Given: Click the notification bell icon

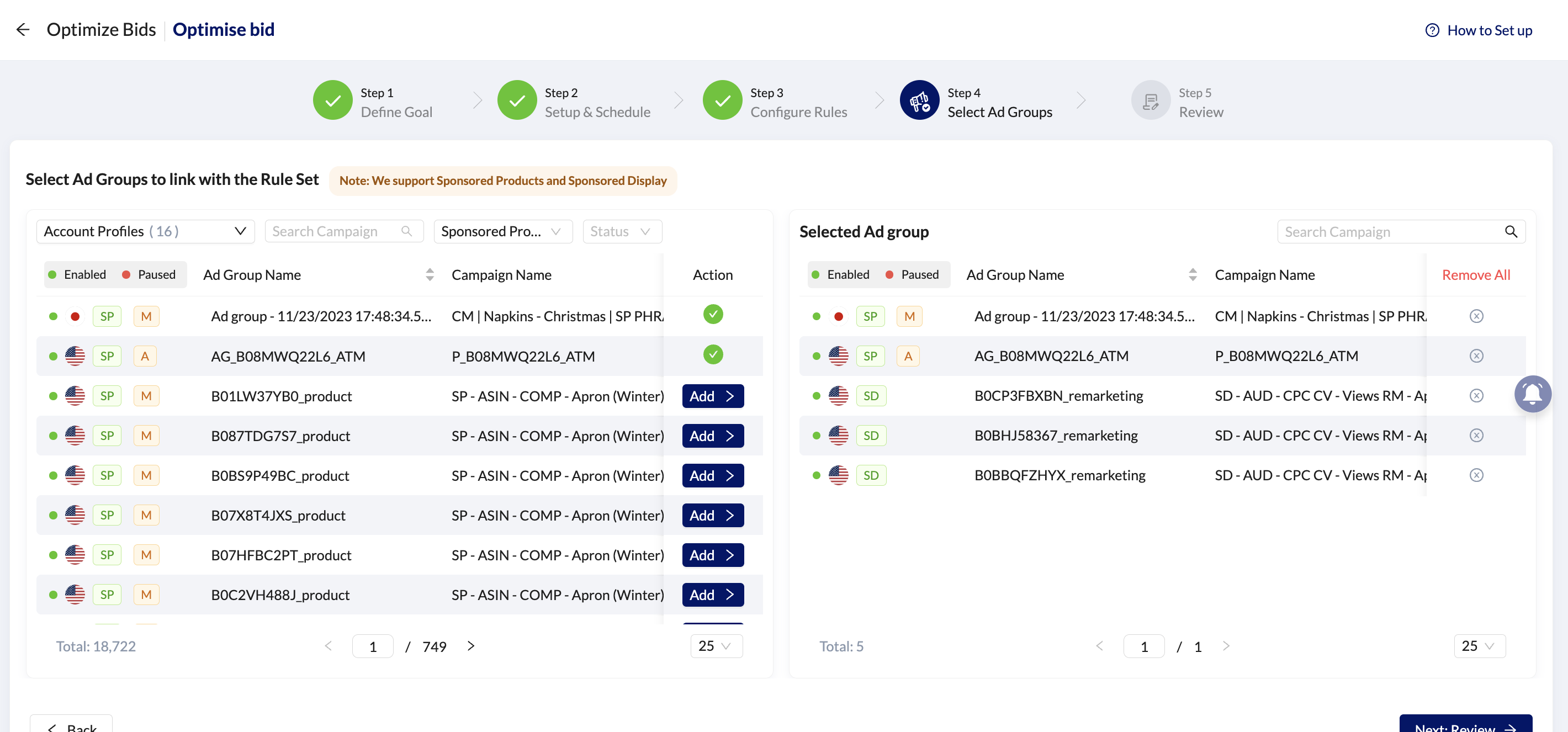Looking at the screenshot, I should (1532, 394).
